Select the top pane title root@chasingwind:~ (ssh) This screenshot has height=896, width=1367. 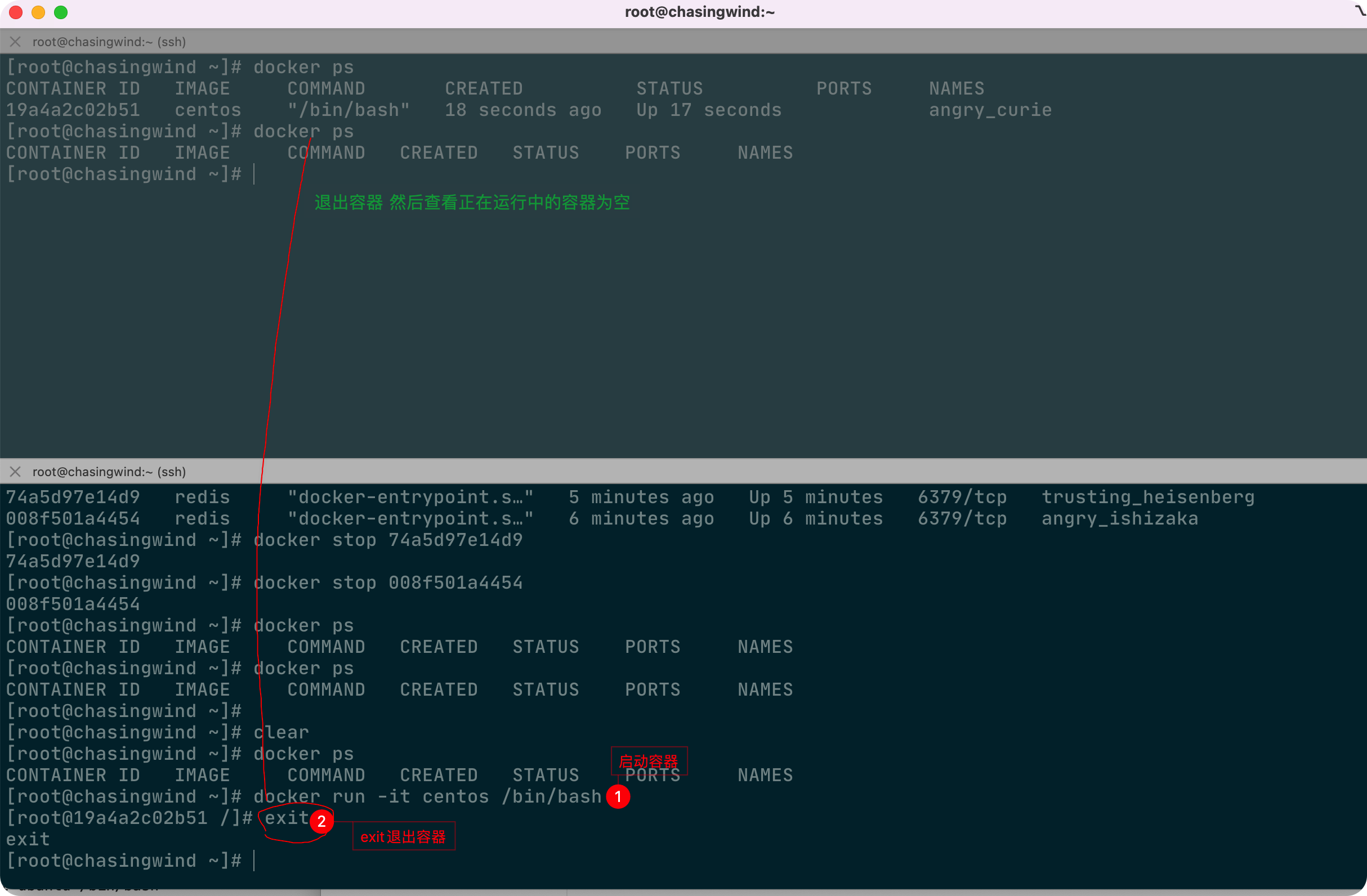(x=109, y=42)
